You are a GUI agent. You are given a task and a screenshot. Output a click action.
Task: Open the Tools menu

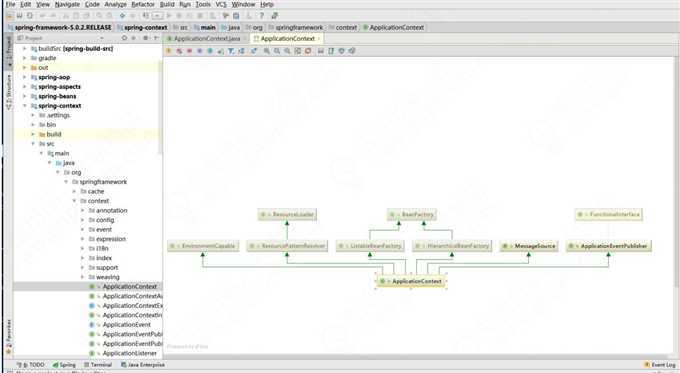click(203, 4)
